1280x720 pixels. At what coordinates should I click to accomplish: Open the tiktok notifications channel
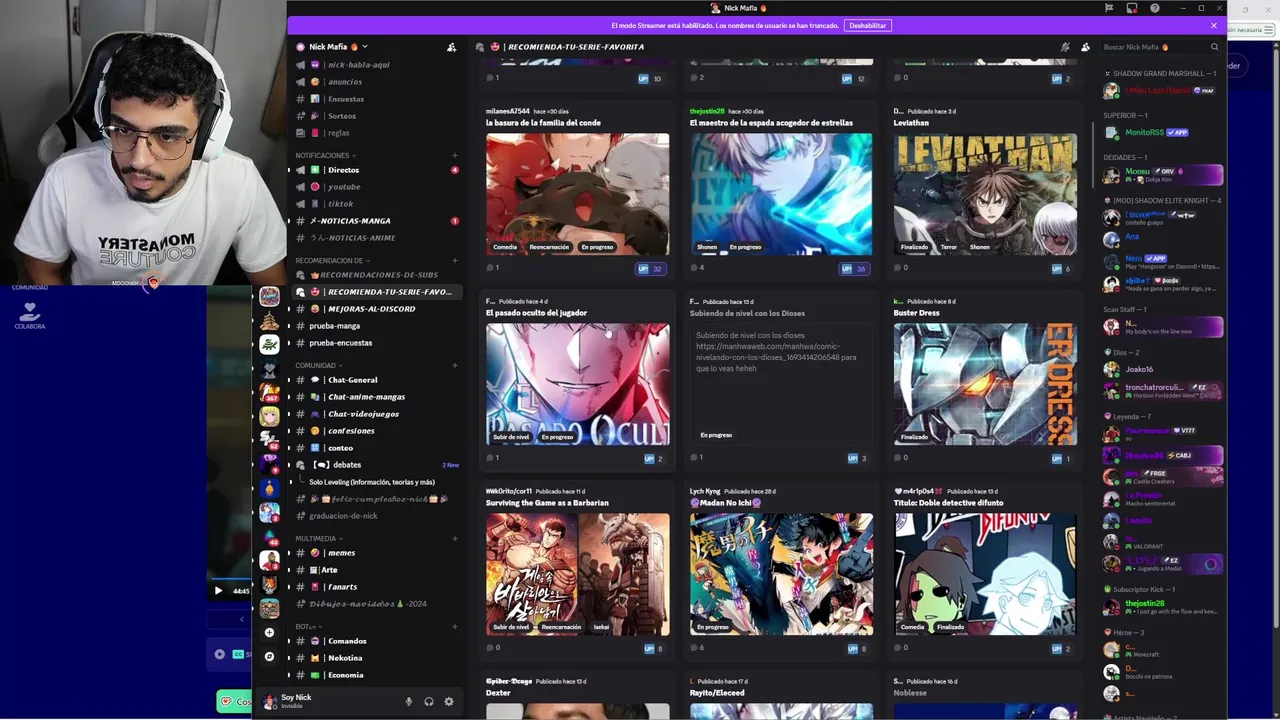pos(375,204)
